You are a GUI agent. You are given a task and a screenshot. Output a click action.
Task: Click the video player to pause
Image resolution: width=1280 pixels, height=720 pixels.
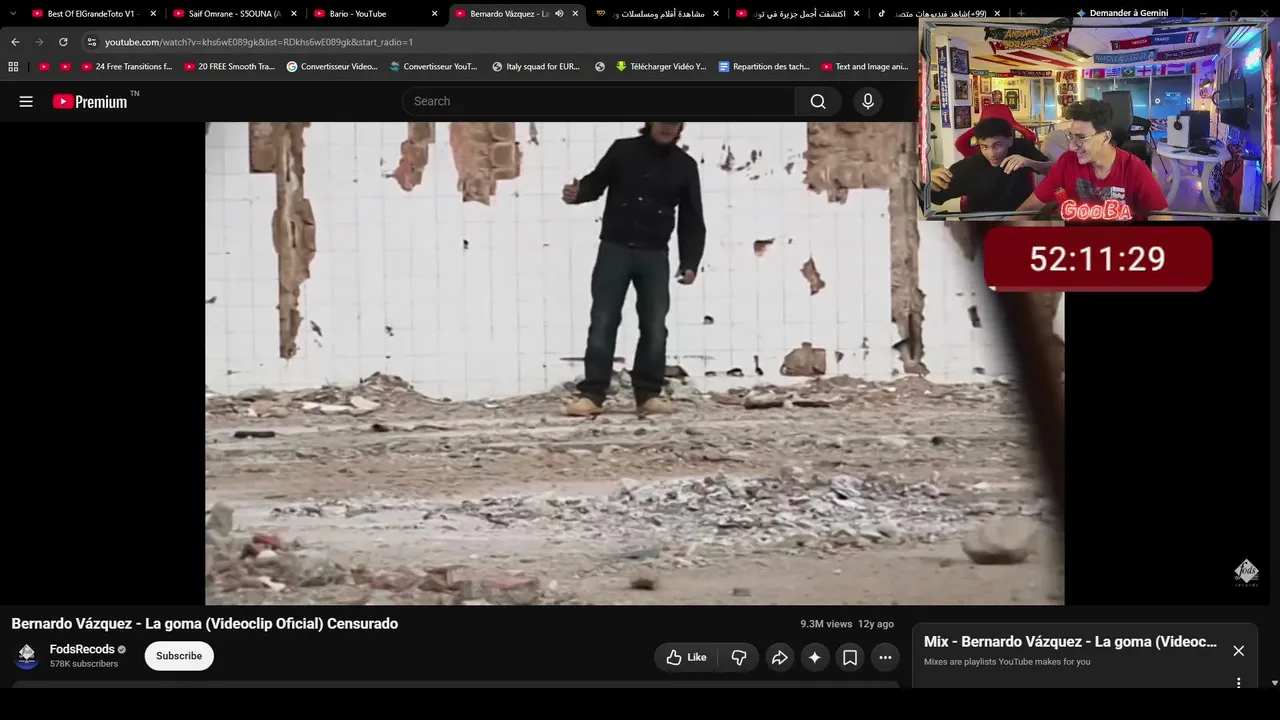point(634,363)
